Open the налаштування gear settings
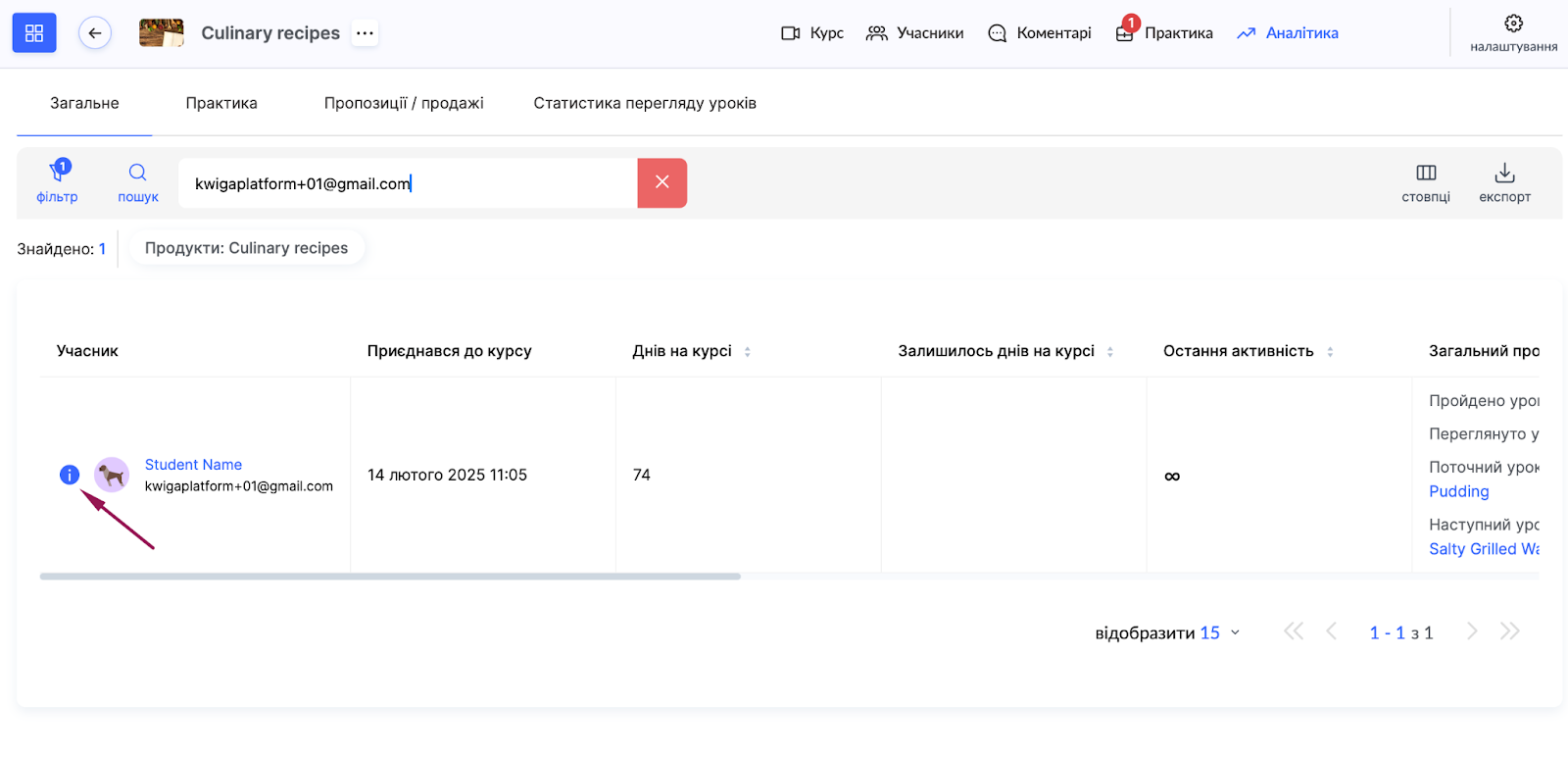The width and height of the screenshot is (1568, 757). 1513,24
